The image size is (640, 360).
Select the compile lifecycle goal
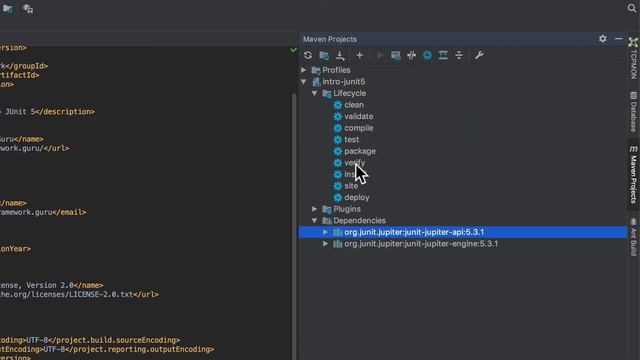[358, 128]
